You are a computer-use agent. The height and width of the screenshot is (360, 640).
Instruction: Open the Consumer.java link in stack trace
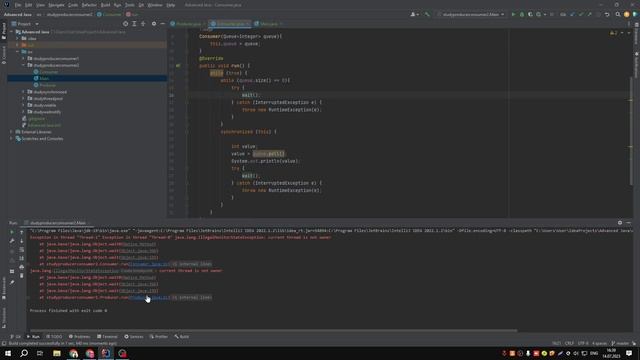tap(148, 264)
